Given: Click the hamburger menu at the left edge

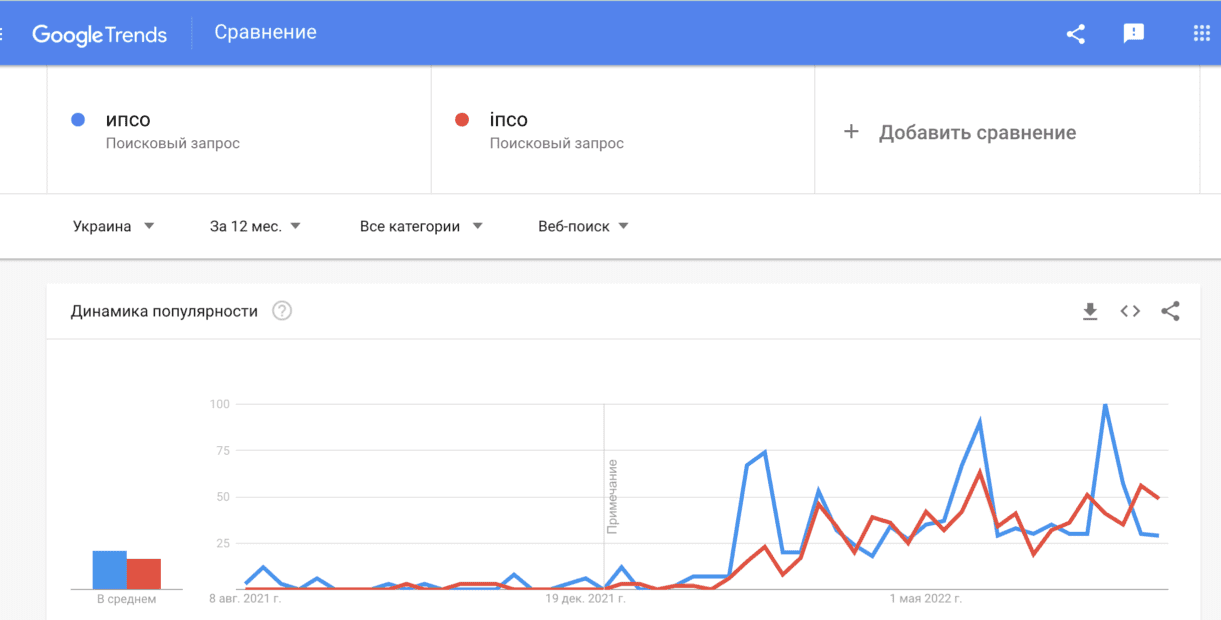Looking at the screenshot, I should (x=3, y=33).
